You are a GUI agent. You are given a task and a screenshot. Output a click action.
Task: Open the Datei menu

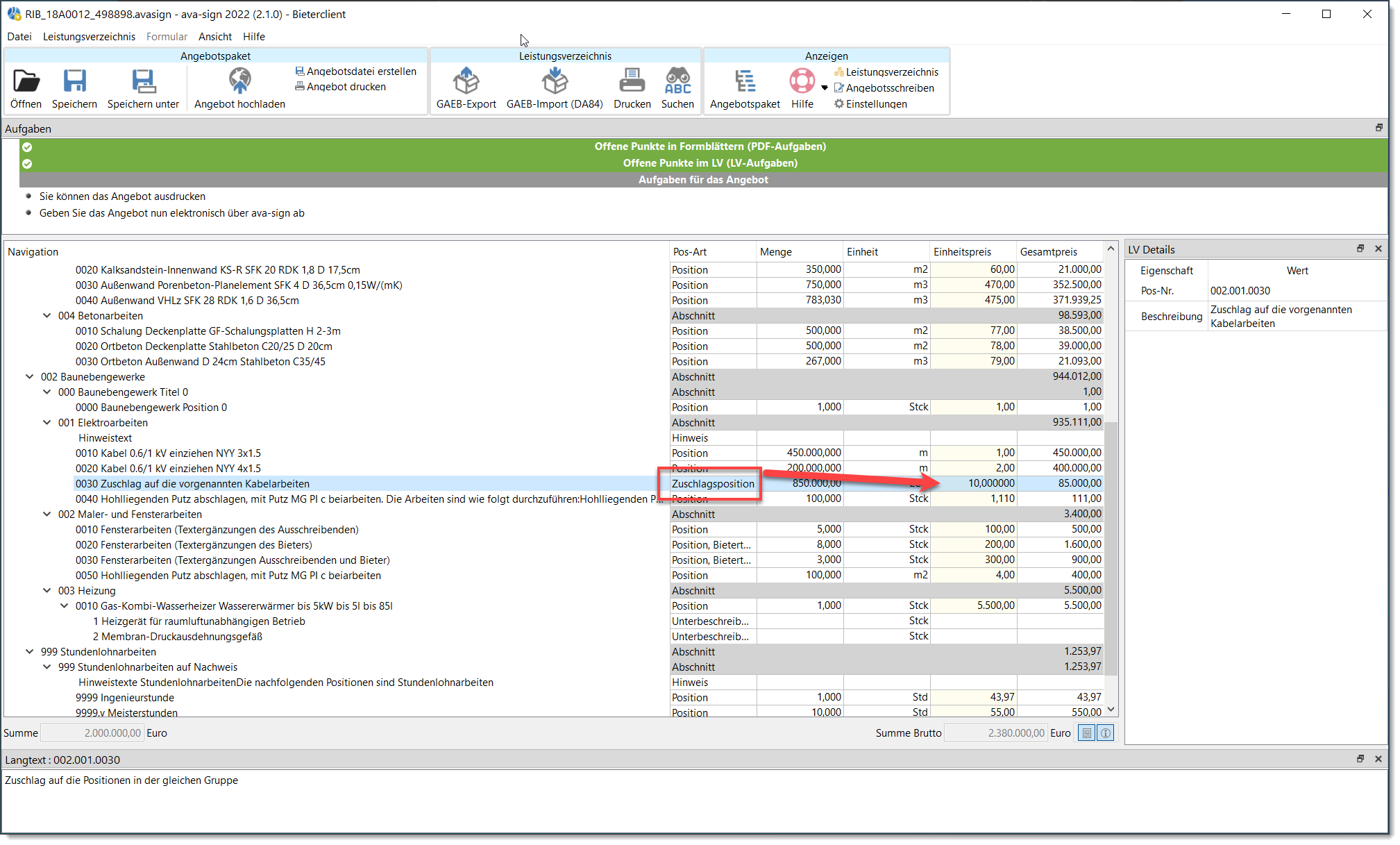coord(19,37)
